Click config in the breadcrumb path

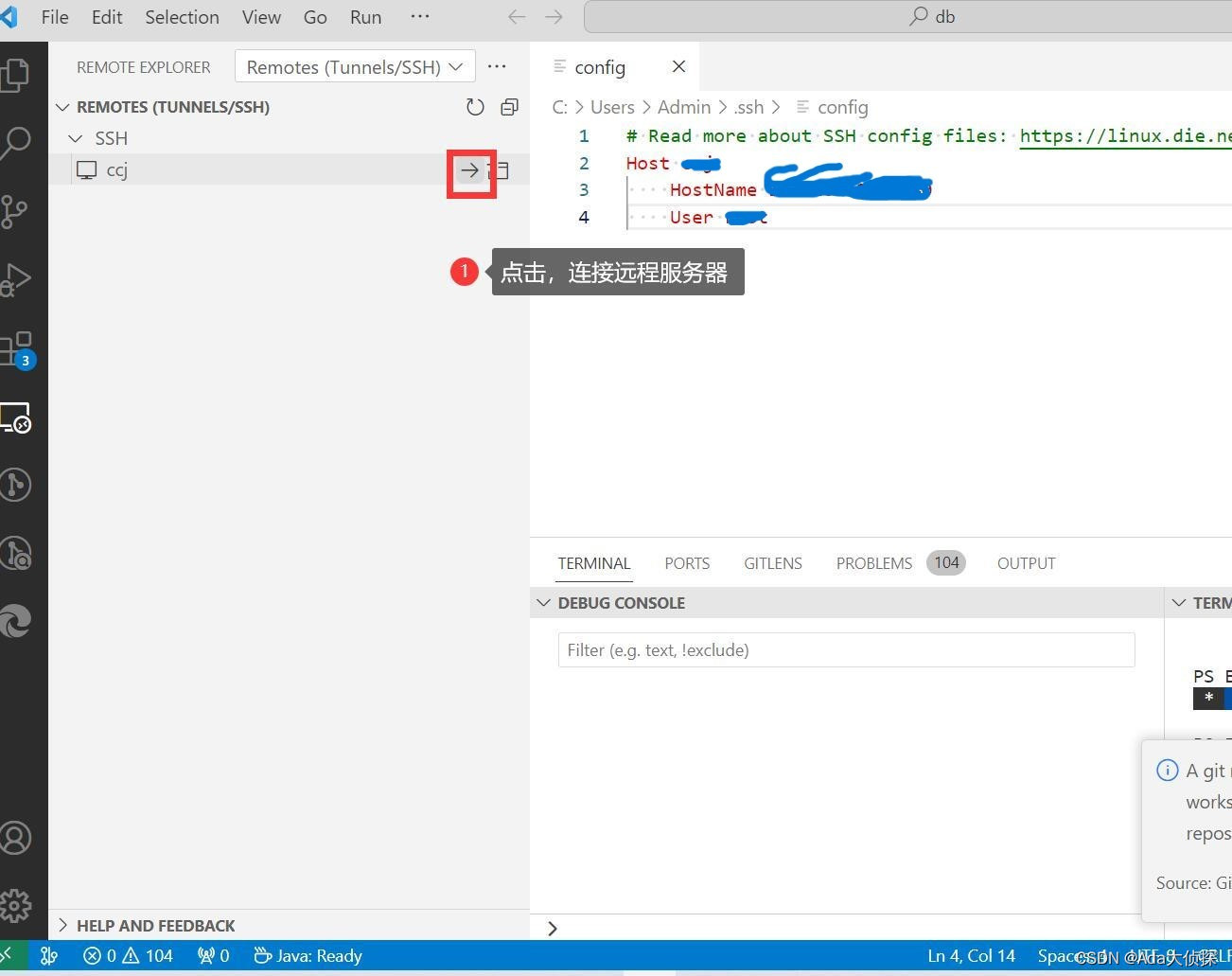tap(842, 107)
